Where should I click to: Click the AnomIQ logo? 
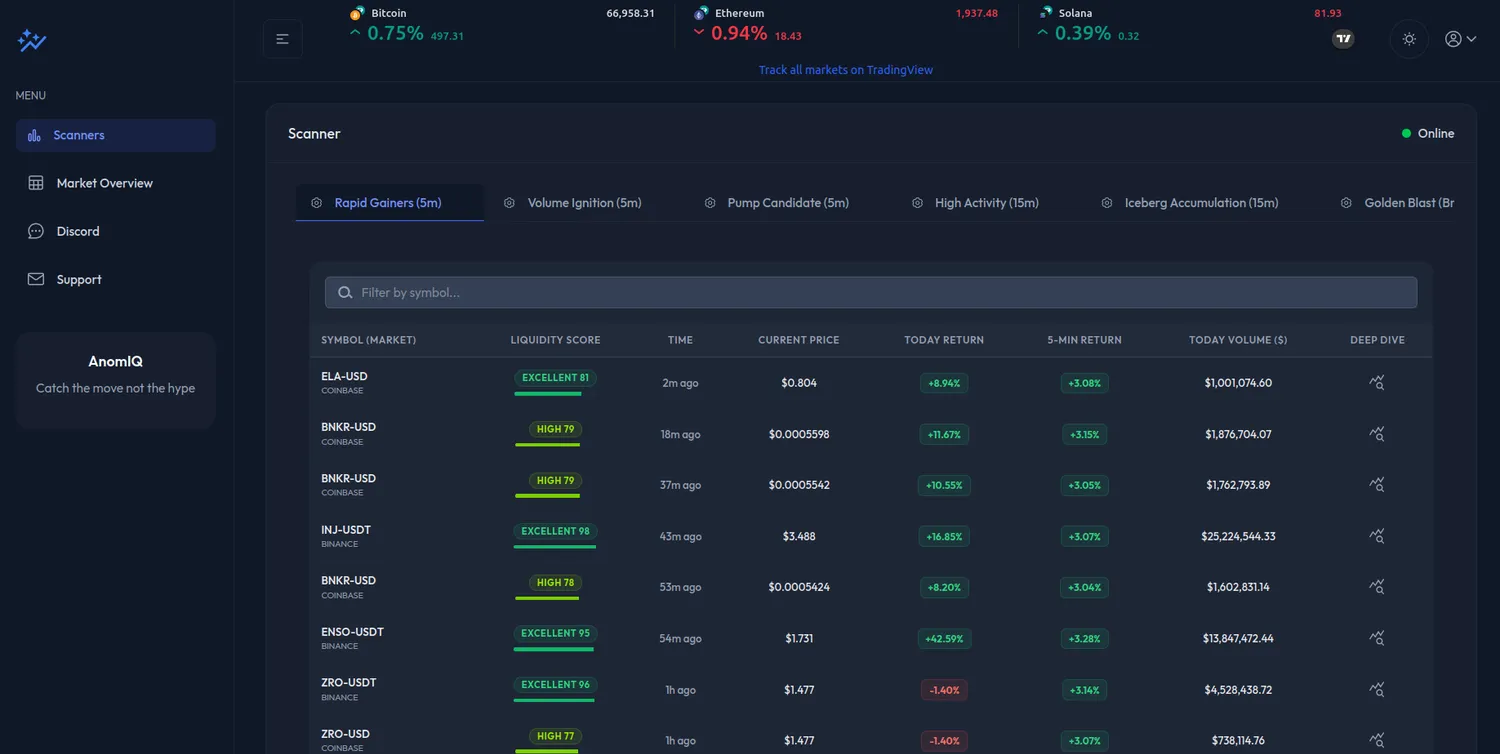tap(32, 40)
